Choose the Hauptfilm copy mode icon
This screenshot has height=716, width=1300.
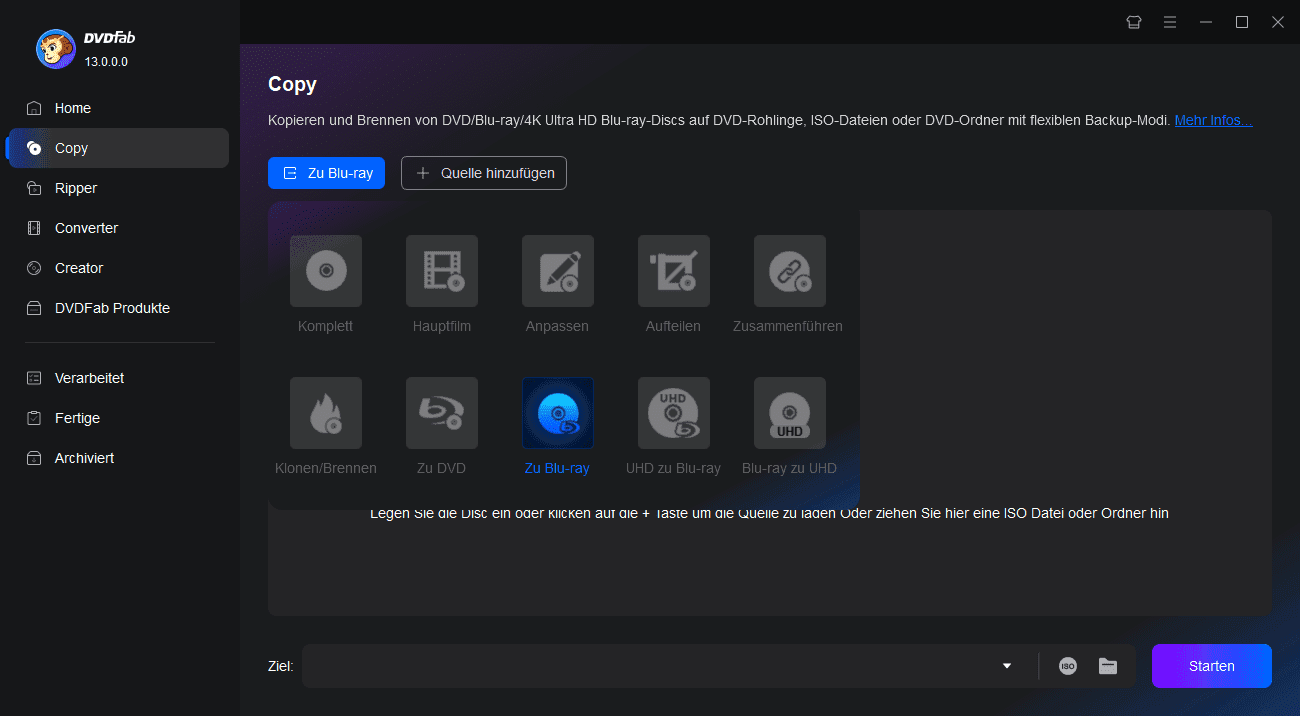pos(441,271)
